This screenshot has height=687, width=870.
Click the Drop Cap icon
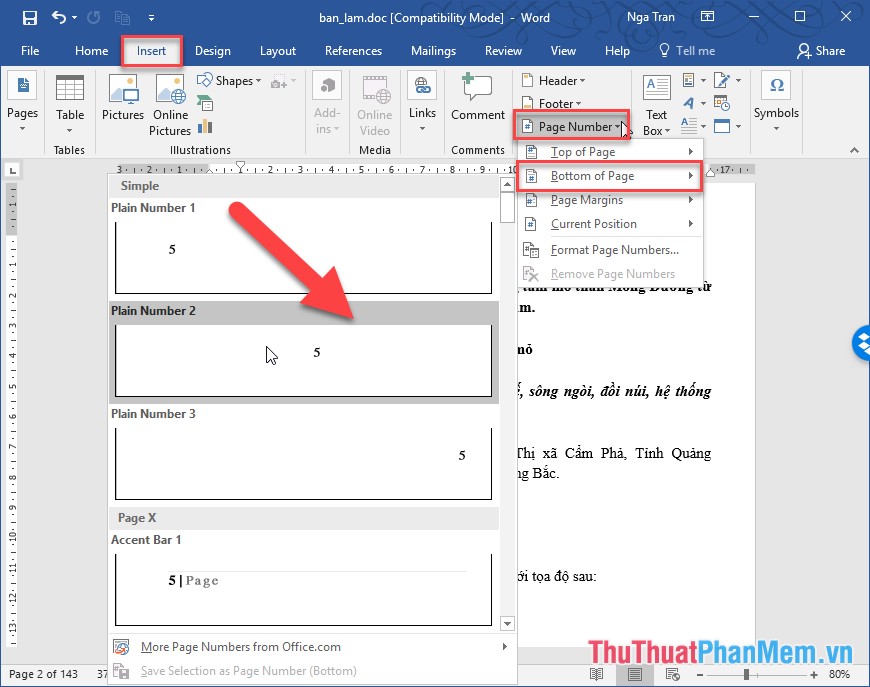(689, 126)
